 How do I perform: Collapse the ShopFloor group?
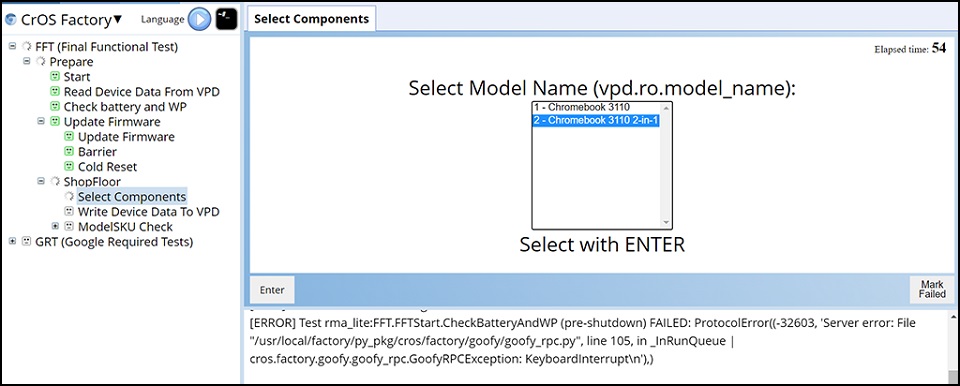(41, 181)
